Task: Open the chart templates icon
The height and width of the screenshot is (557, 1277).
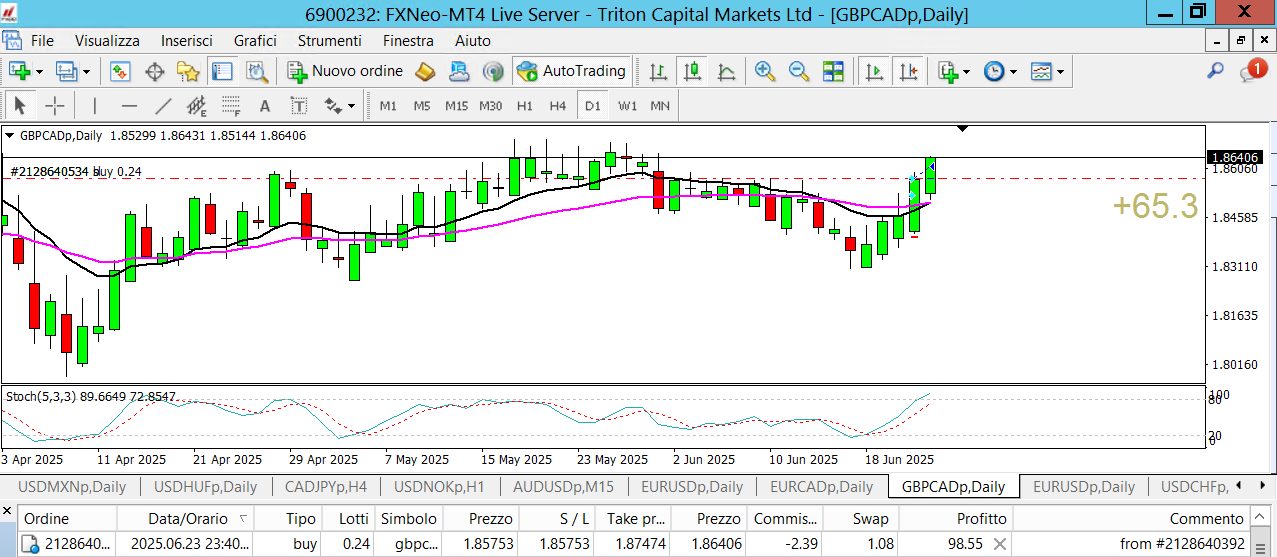Action: coord(1041,71)
